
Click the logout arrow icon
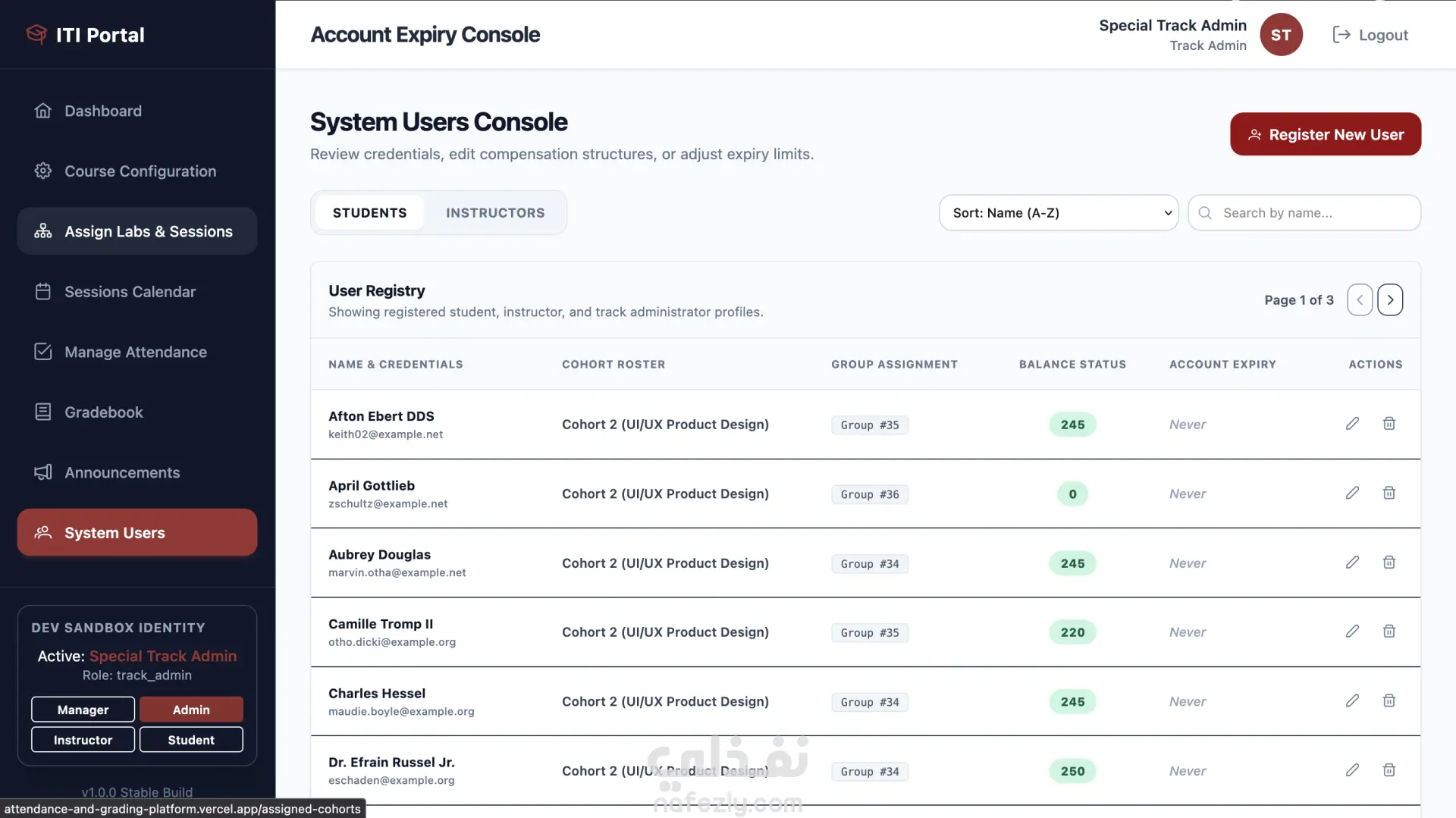pyautogui.click(x=1341, y=35)
